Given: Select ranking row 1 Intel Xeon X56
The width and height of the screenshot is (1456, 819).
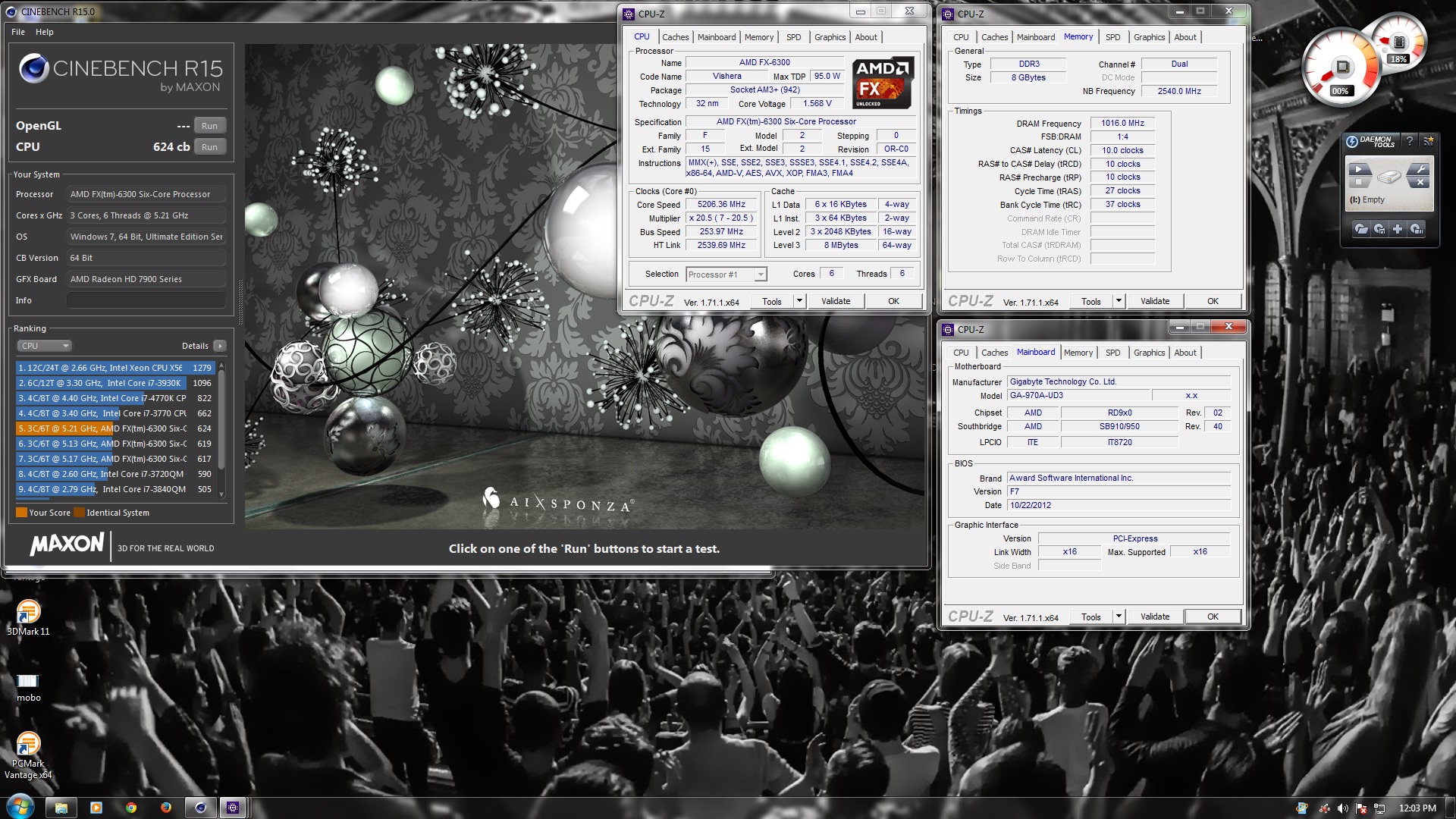Looking at the screenshot, I should point(115,368).
